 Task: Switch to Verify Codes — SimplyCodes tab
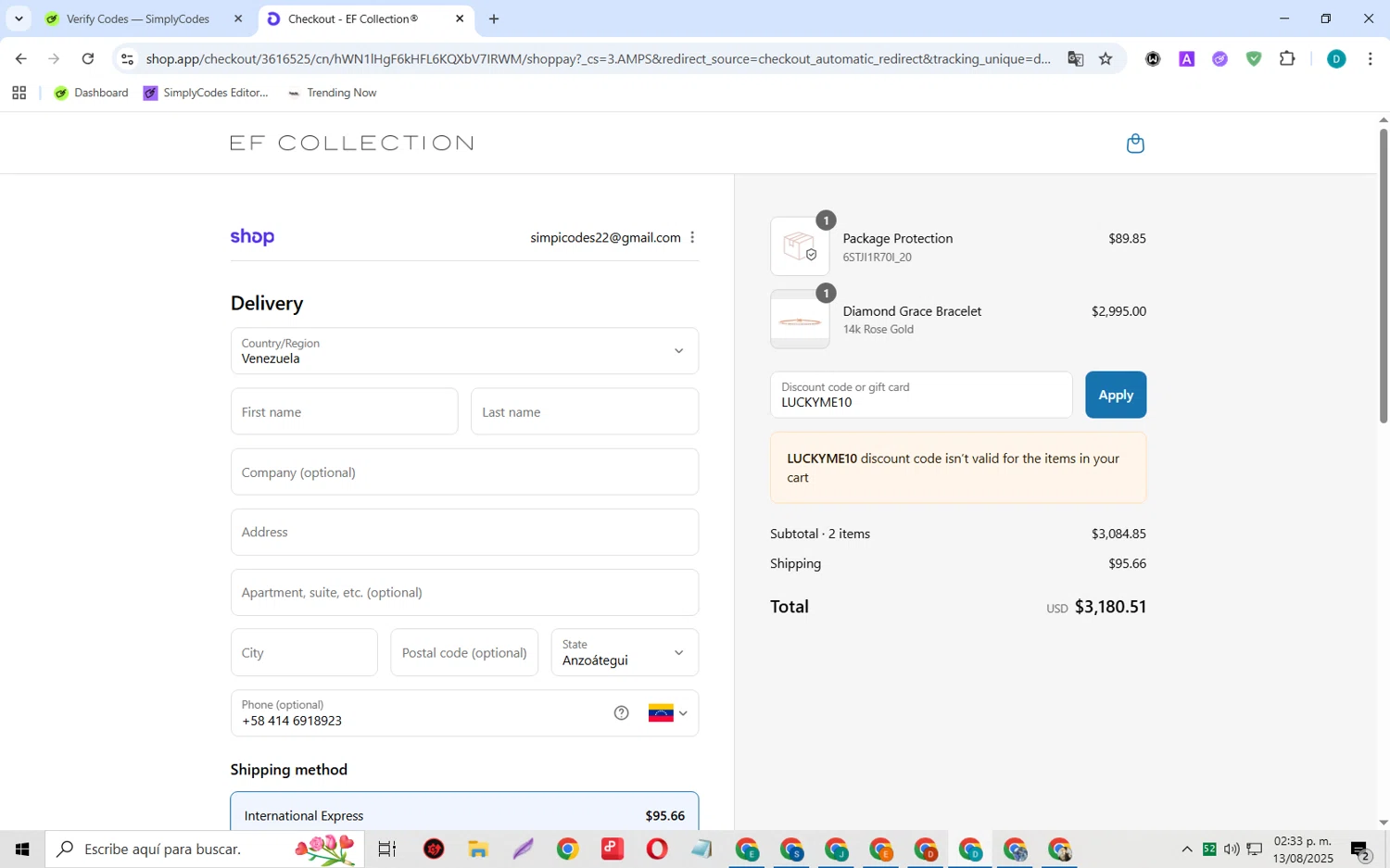tap(139, 19)
